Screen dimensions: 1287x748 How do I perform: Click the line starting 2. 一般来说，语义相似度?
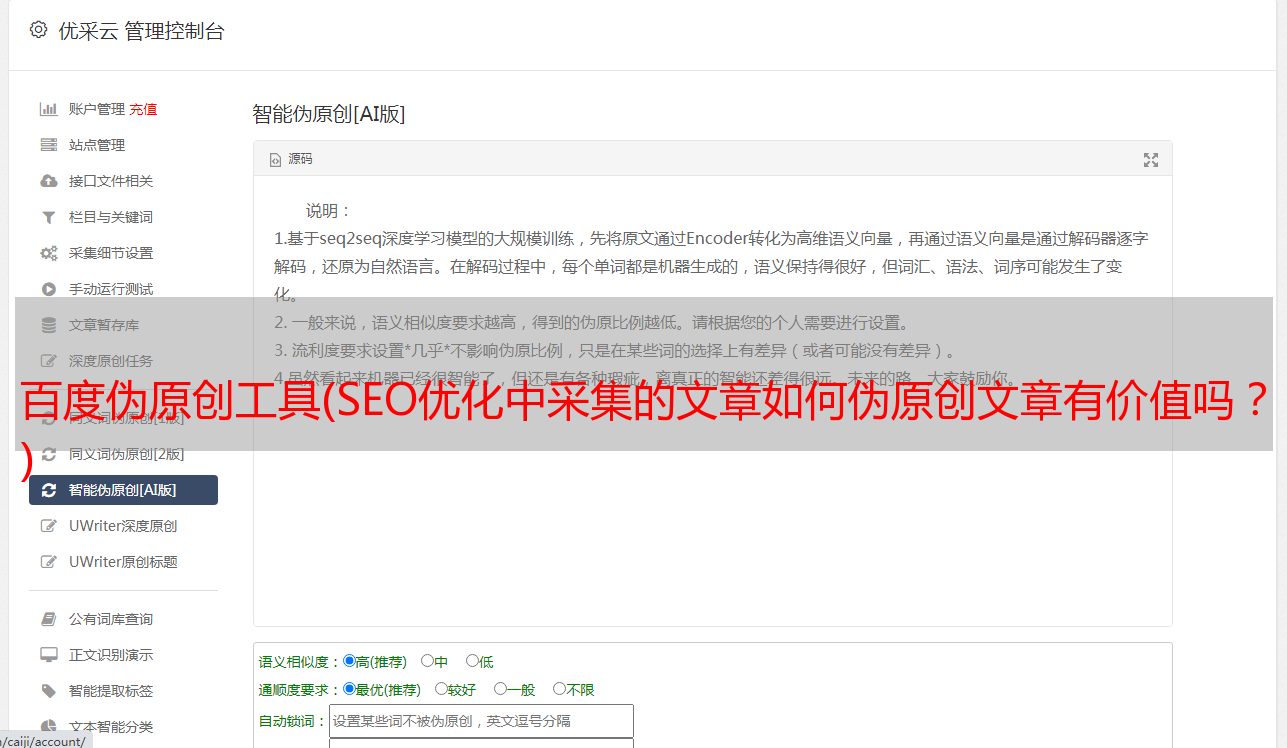[x=592, y=323]
